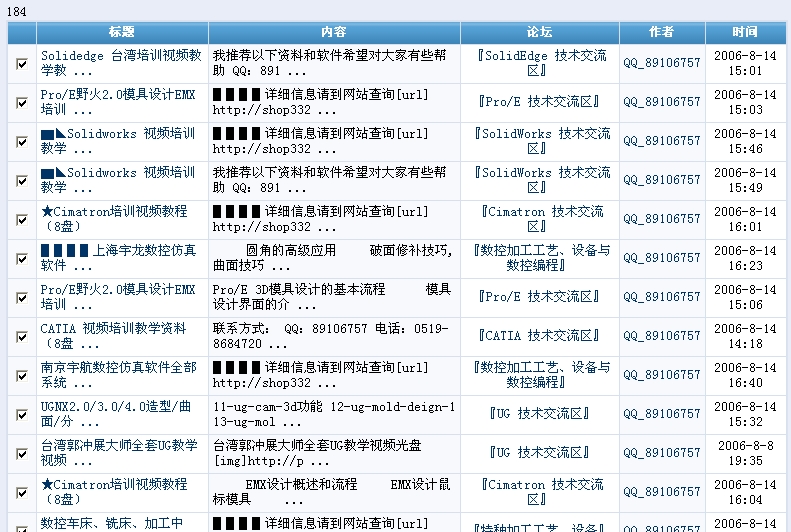The image size is (791, 532).
Task: Open author QQ_89106757 in the UGNX2.0 row
Action: click(662, 414)
